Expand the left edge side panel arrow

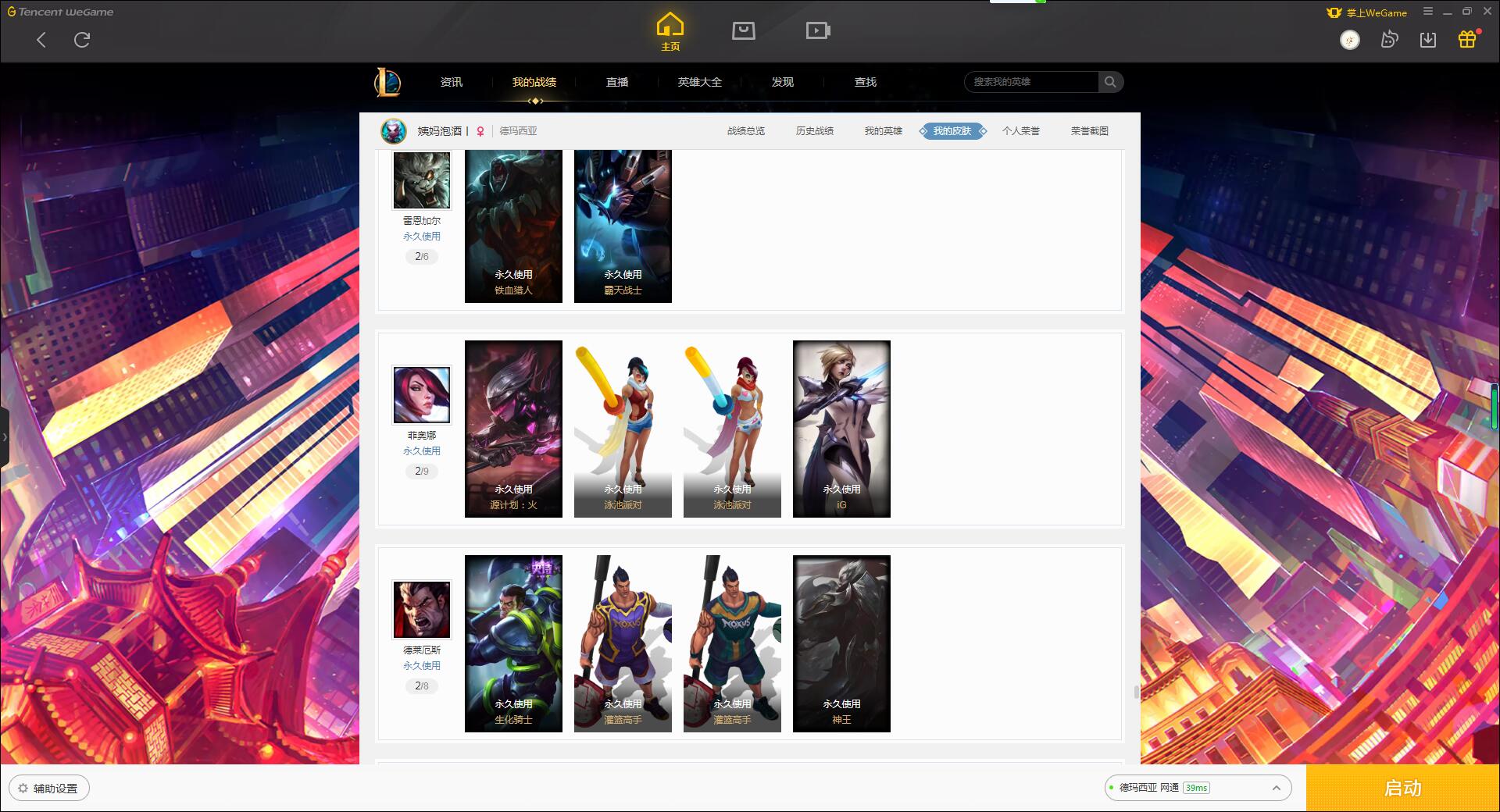[4, 437]
